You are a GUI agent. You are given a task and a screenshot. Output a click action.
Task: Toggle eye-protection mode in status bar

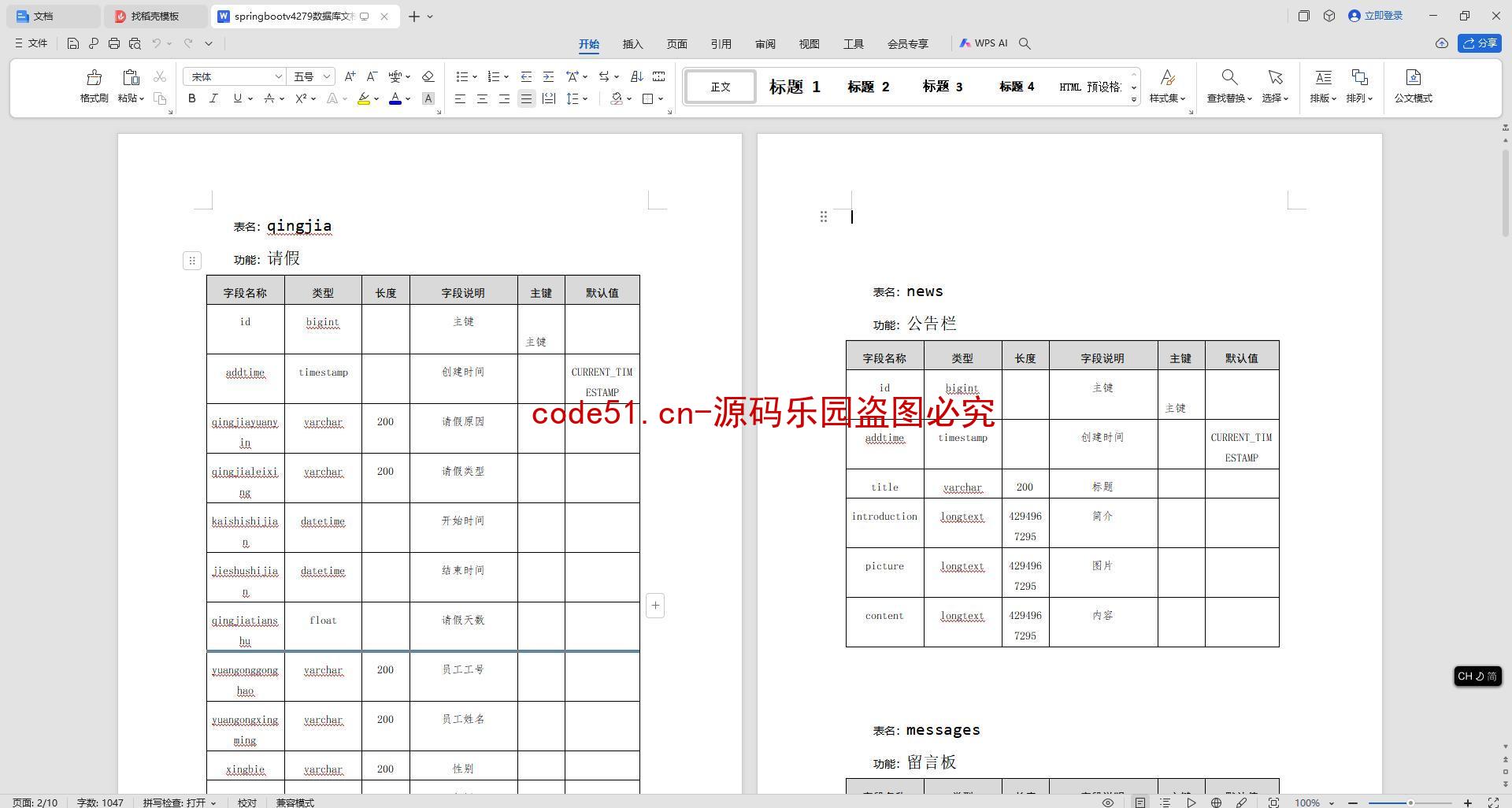pyautogui.click(x=1107, y=802)
